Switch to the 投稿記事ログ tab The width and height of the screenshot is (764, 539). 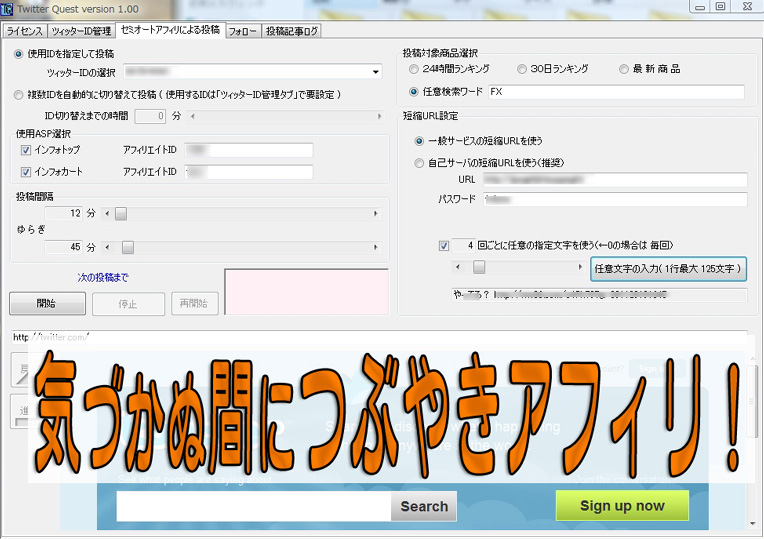[x=291, y=31]
